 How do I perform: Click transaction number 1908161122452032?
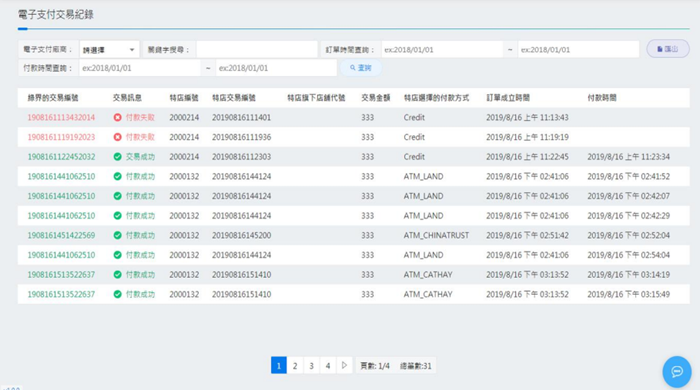click(61, 157)
